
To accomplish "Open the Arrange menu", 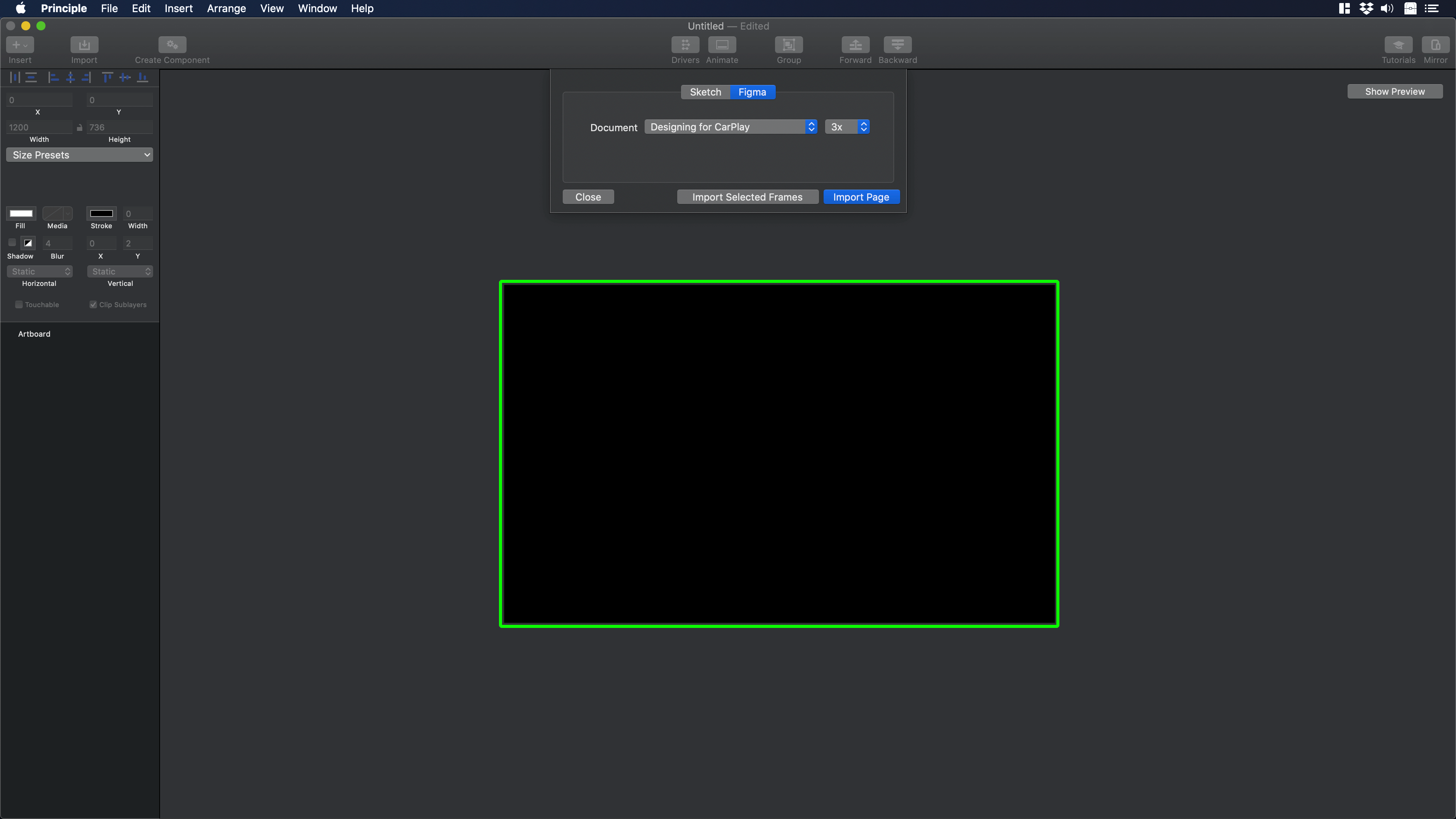I will click(x=226, y=8).
